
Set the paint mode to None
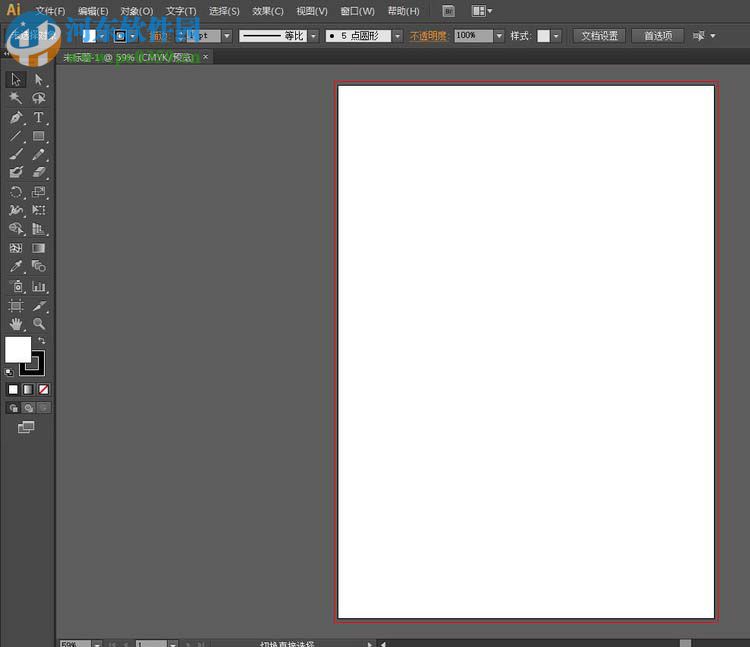[43, 389]
